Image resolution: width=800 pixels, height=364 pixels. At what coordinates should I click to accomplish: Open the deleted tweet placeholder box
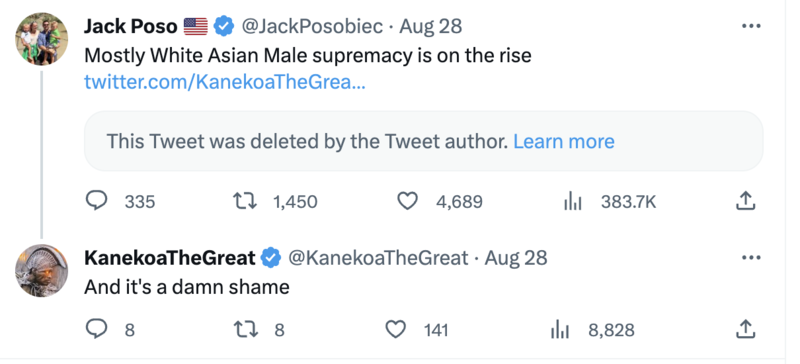[423, 141]
